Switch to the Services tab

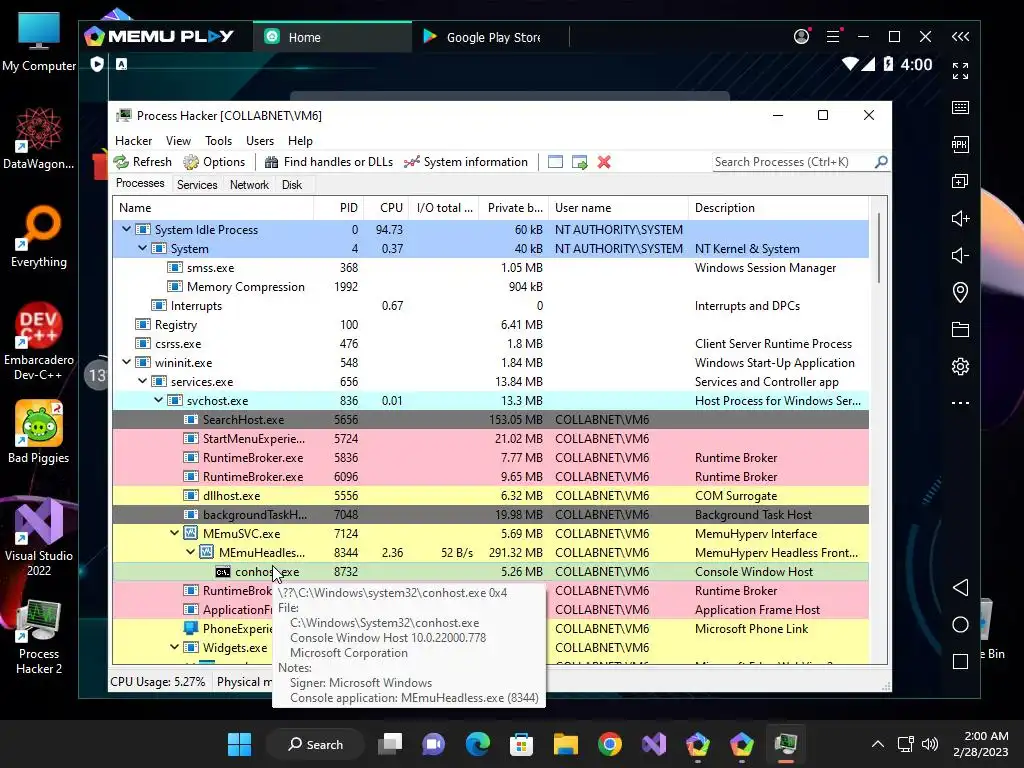tap(197, 185)
